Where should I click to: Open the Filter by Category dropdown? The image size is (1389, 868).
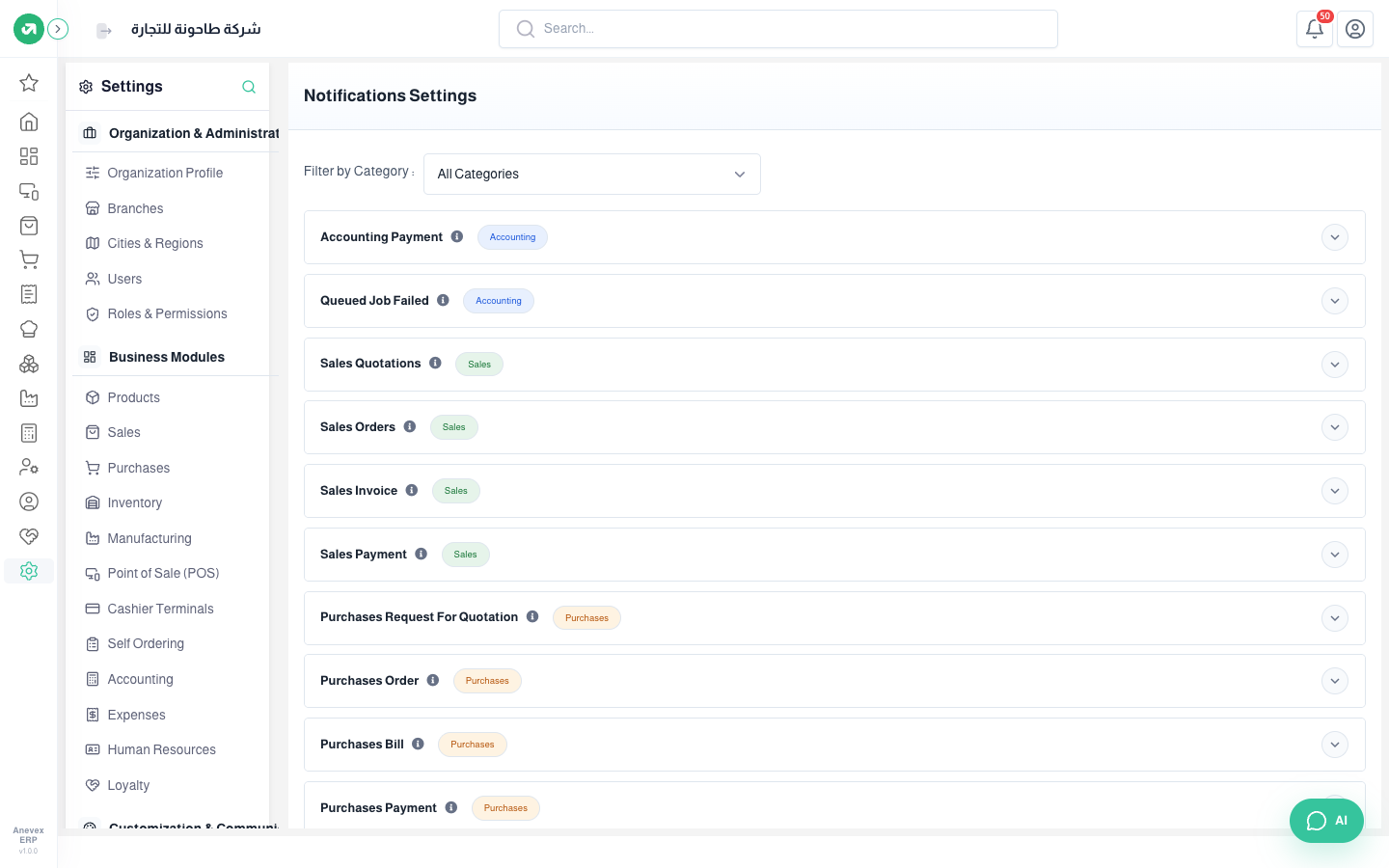click(x=592, y=174)
